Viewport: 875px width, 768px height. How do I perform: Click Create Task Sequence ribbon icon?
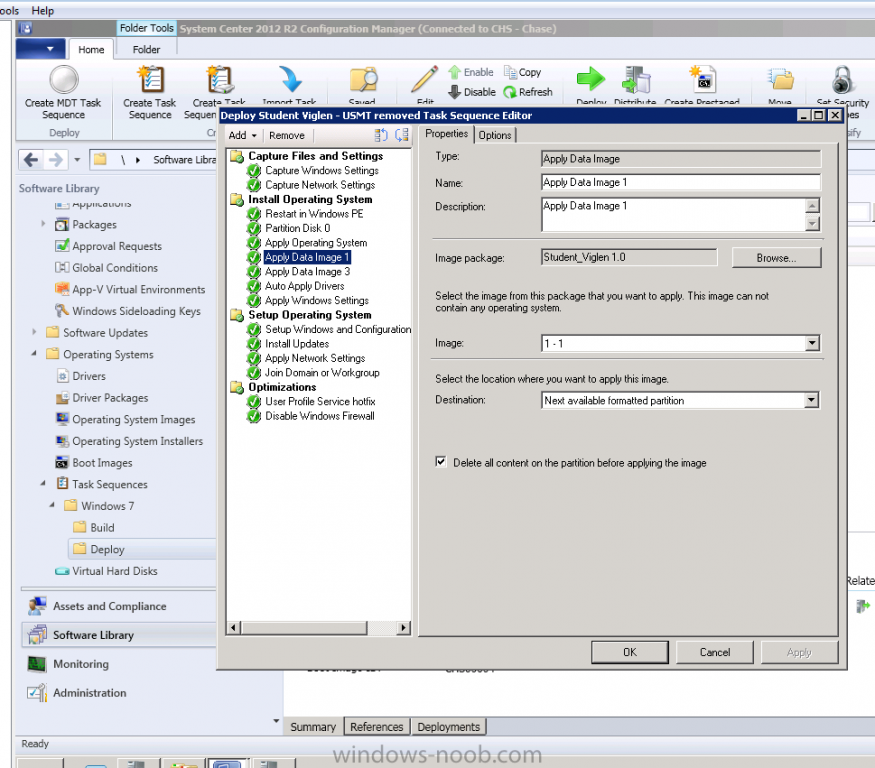point(150,79)
